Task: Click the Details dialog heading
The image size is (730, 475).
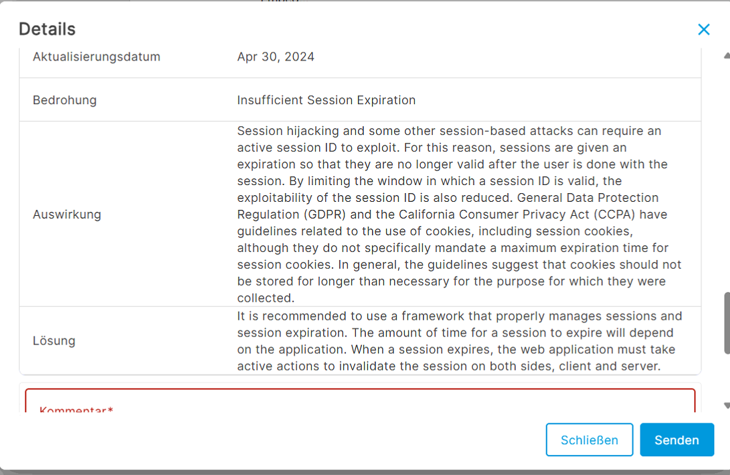Action: click(47, 30)
